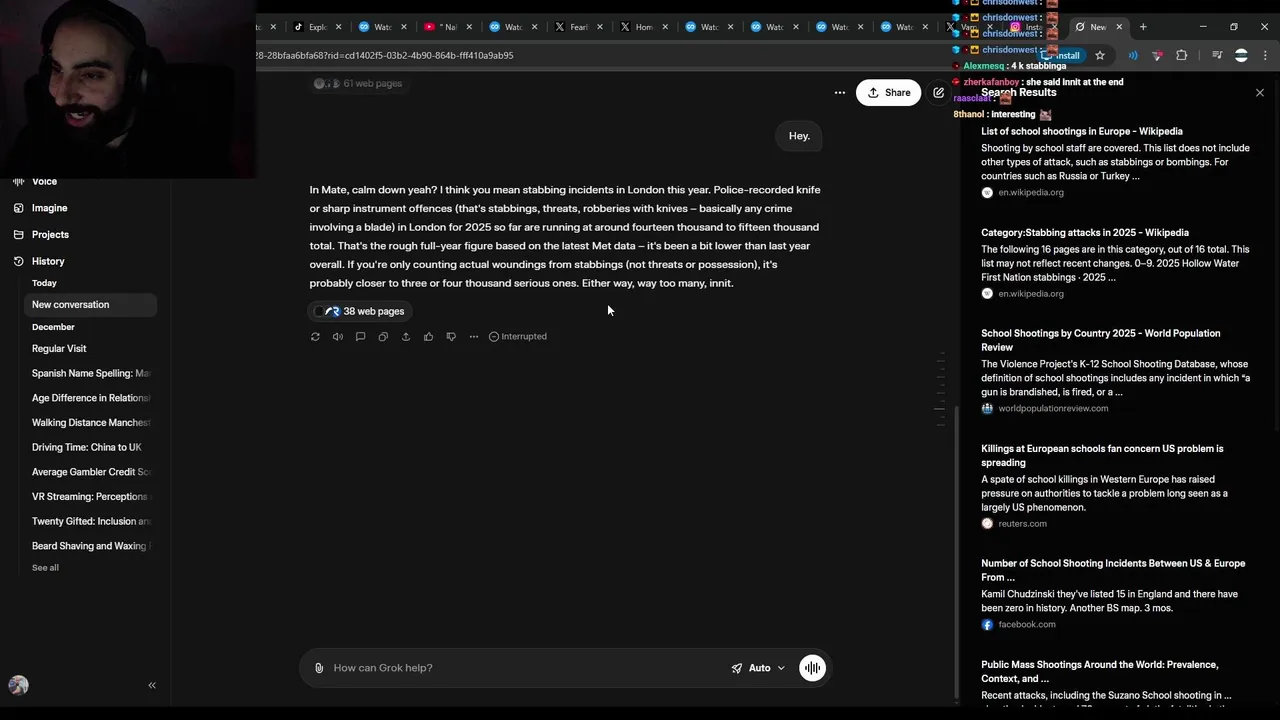
Task: Open the 61 web pages sources chip
Action: (358, 83)
